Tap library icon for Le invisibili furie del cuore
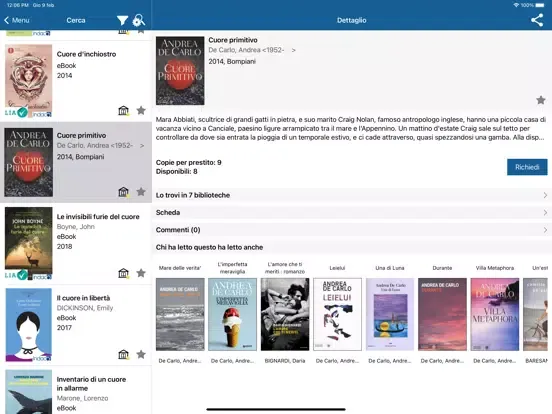 click(123, 273)
